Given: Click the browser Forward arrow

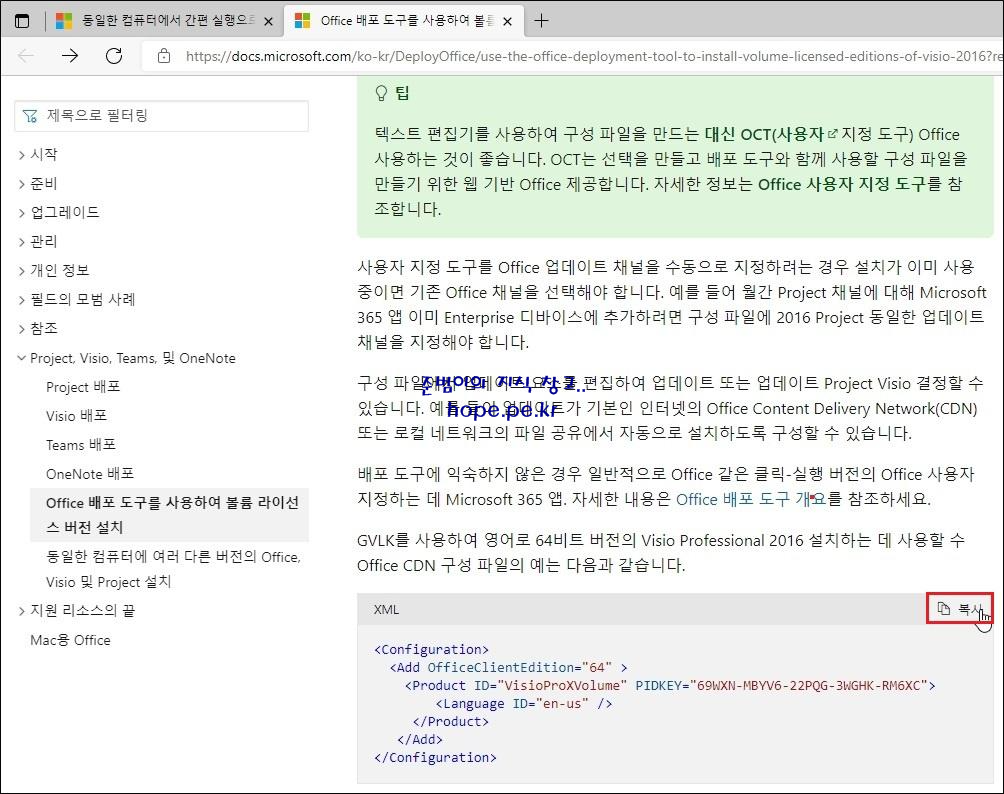Looking at the screenshot, I should click(x=70, y=56).
